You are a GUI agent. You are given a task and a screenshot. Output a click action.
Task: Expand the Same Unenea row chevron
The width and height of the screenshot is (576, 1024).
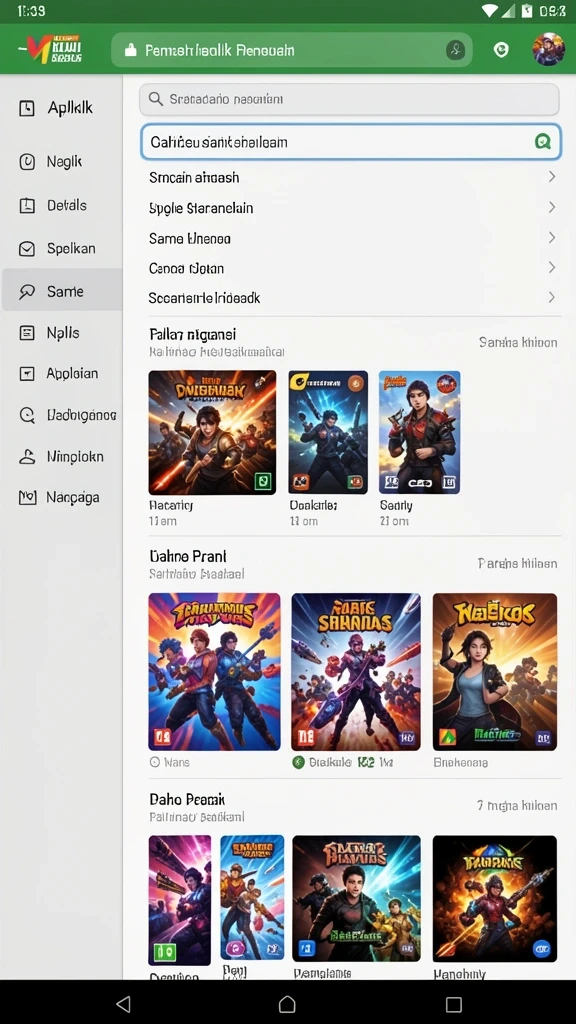[x=551, y=238]
